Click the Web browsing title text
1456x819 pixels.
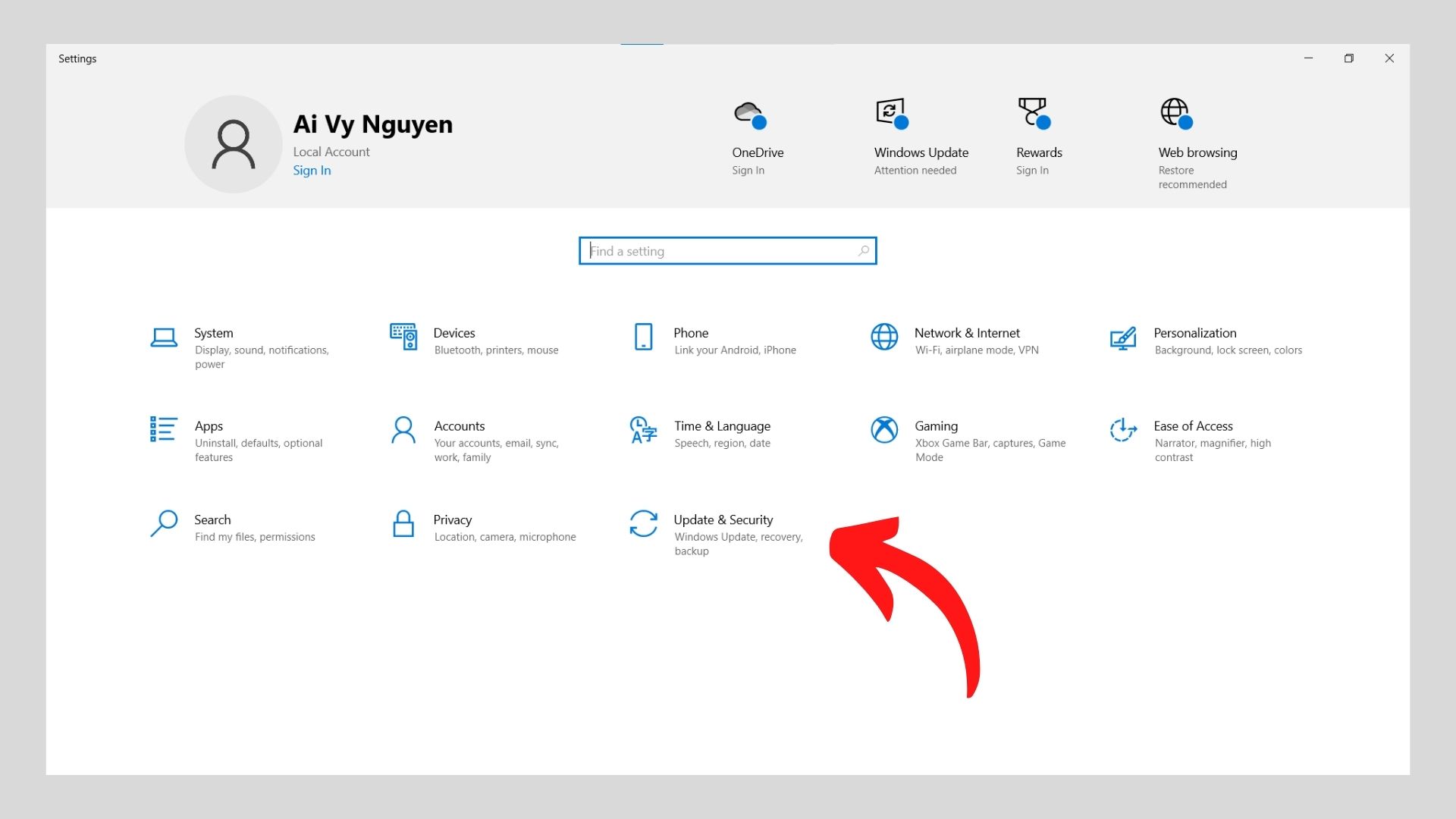tap(1197, 152)
